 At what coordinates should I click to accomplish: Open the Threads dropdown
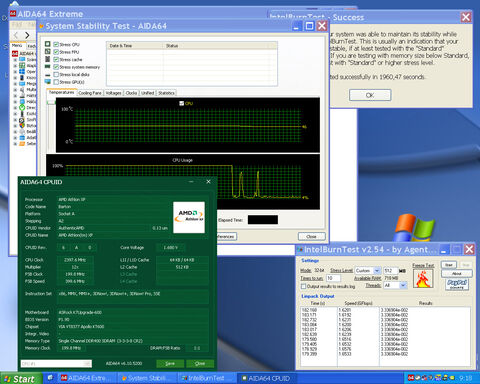click(x=395, y=285)
